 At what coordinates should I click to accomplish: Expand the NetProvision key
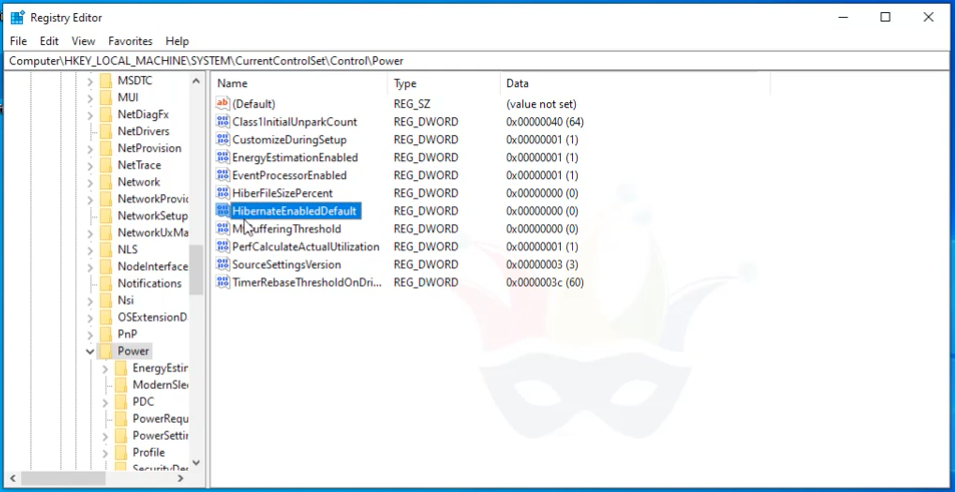[90, 149]
